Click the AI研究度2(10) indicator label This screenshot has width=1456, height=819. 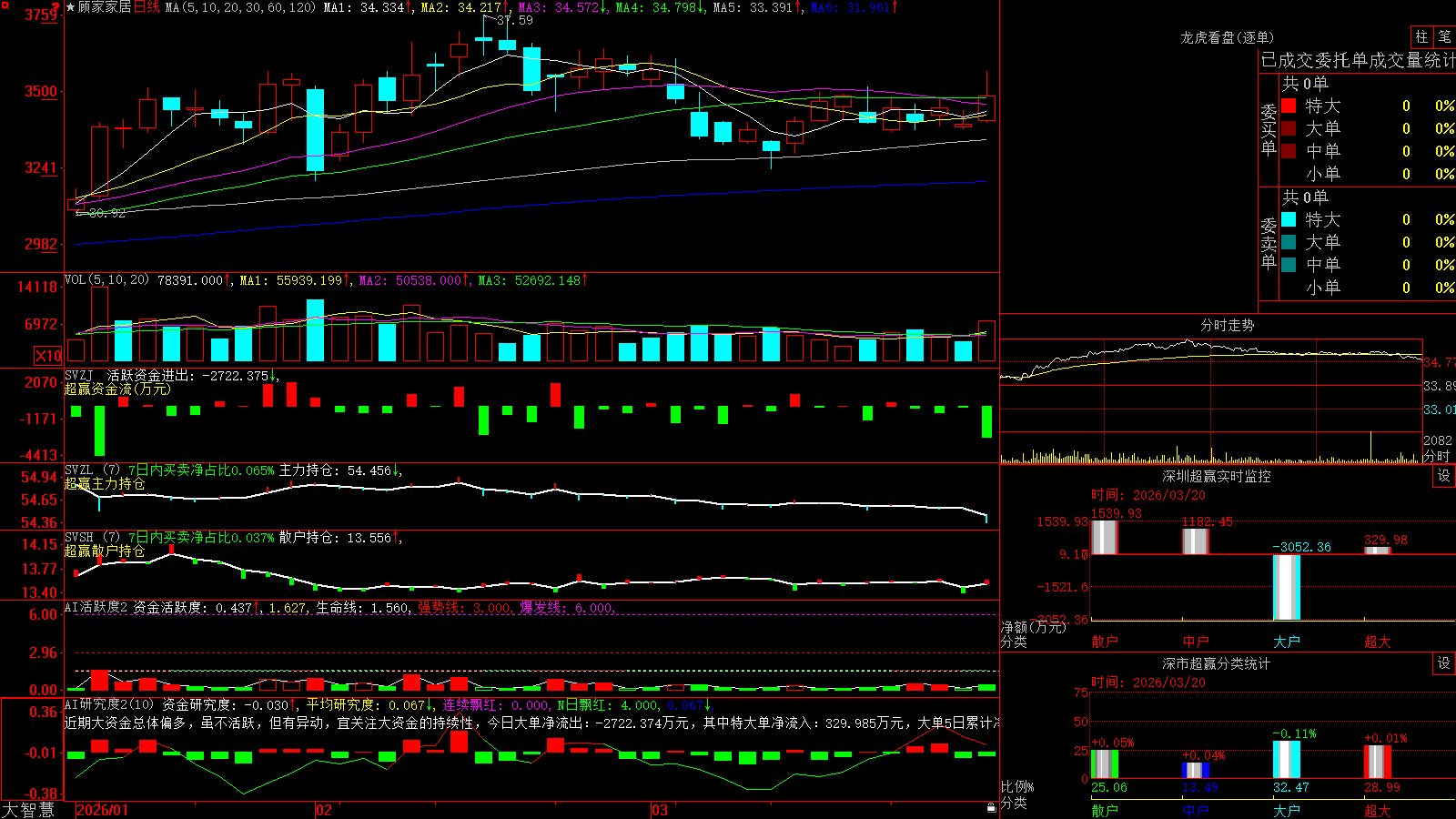(x=109, y=704)
